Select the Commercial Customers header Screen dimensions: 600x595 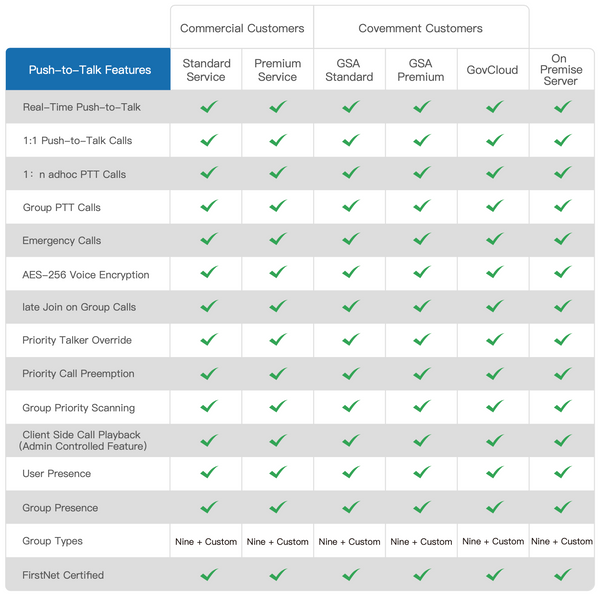pyautogui.click(x=242, y=28)
